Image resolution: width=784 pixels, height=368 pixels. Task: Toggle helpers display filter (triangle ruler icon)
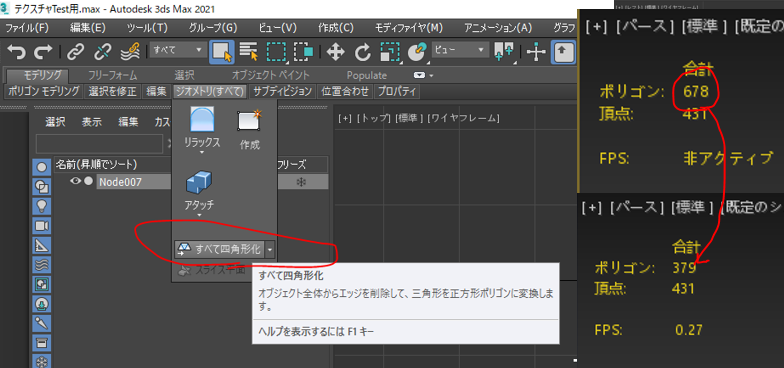pos(42,245)
